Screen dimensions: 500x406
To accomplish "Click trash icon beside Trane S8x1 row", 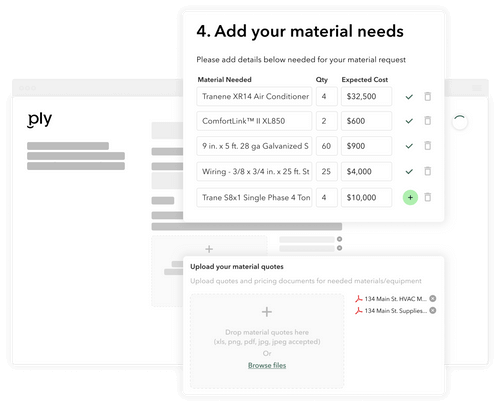I will 427,197.
